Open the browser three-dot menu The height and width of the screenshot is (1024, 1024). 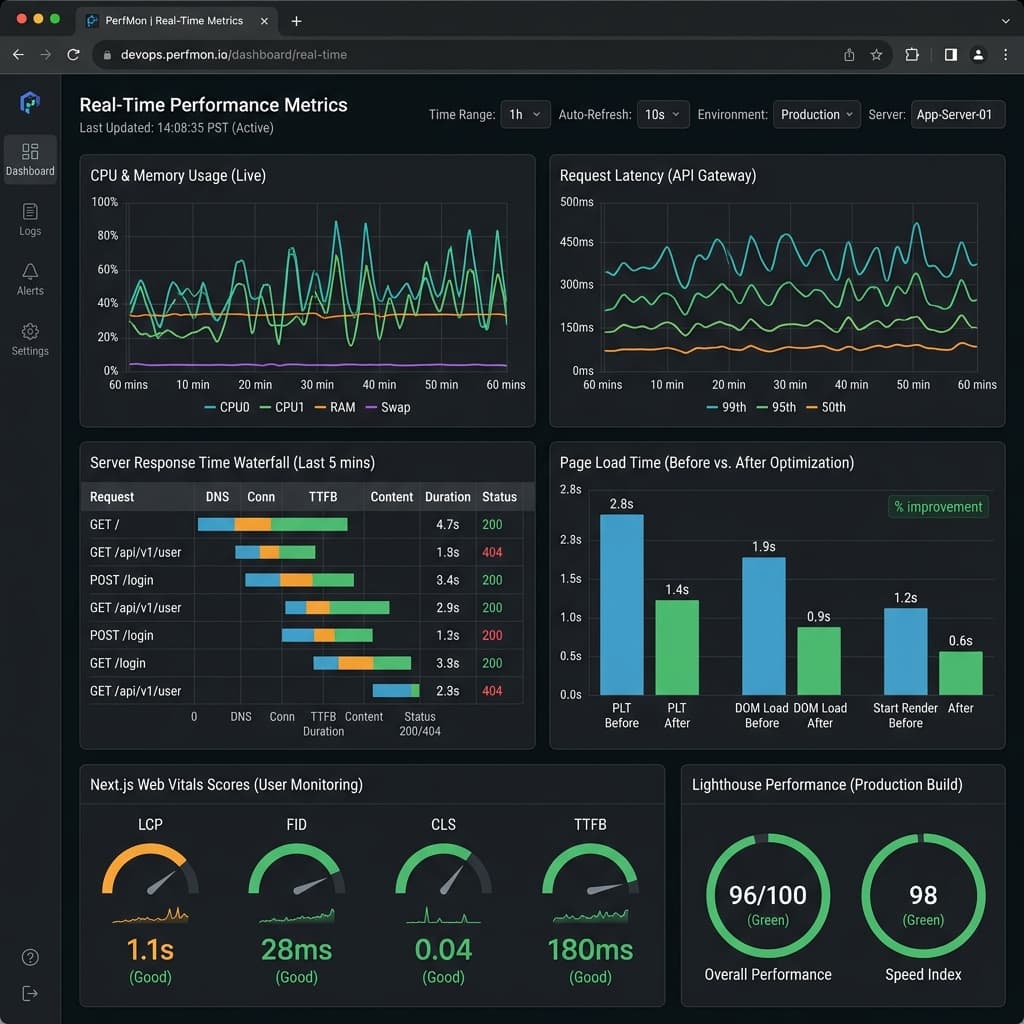1006,55
